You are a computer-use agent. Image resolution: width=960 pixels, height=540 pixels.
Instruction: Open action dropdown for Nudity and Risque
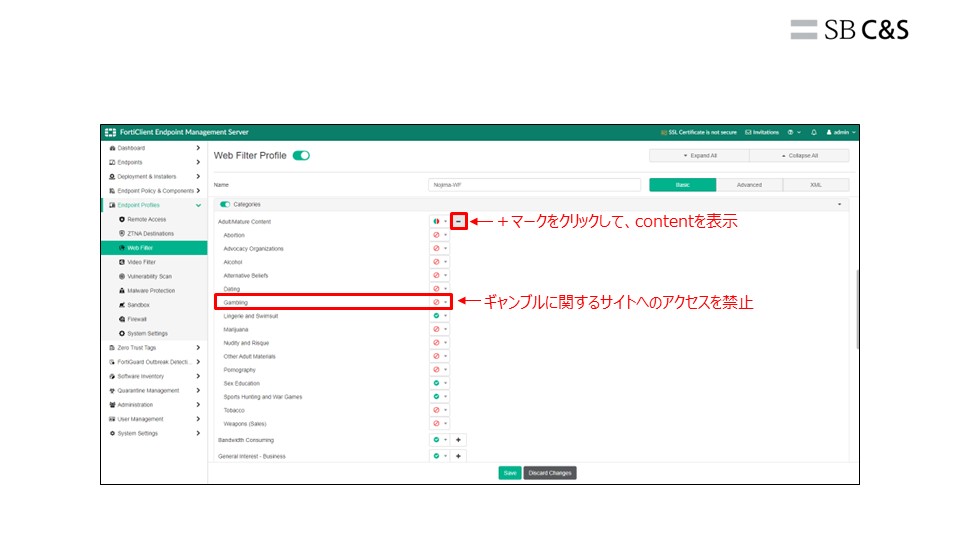pos(440,343)
